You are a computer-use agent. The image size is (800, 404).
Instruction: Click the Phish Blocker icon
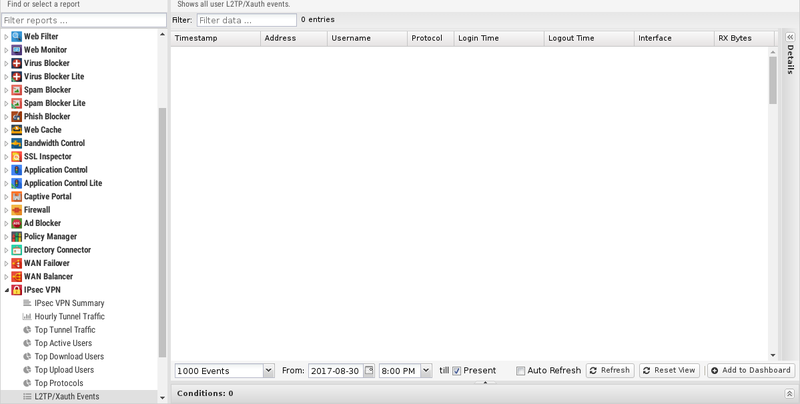[16, 116]
